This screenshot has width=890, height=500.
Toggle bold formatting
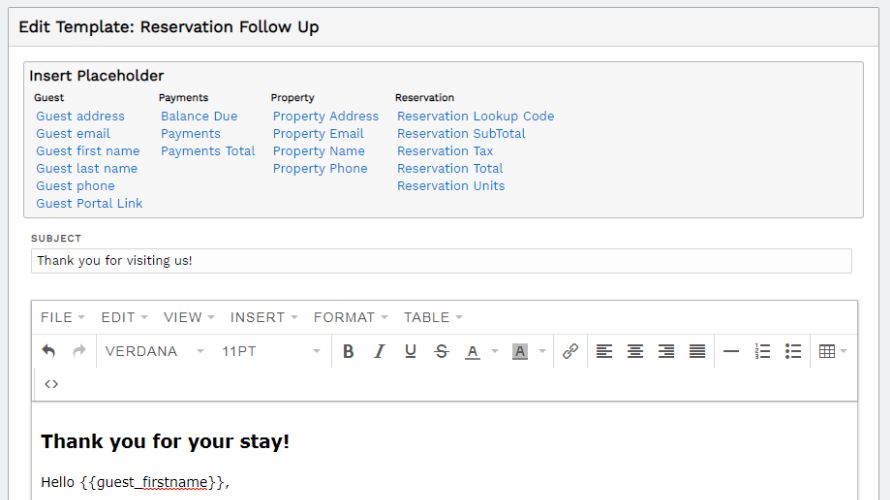click(x=348, y=351)
